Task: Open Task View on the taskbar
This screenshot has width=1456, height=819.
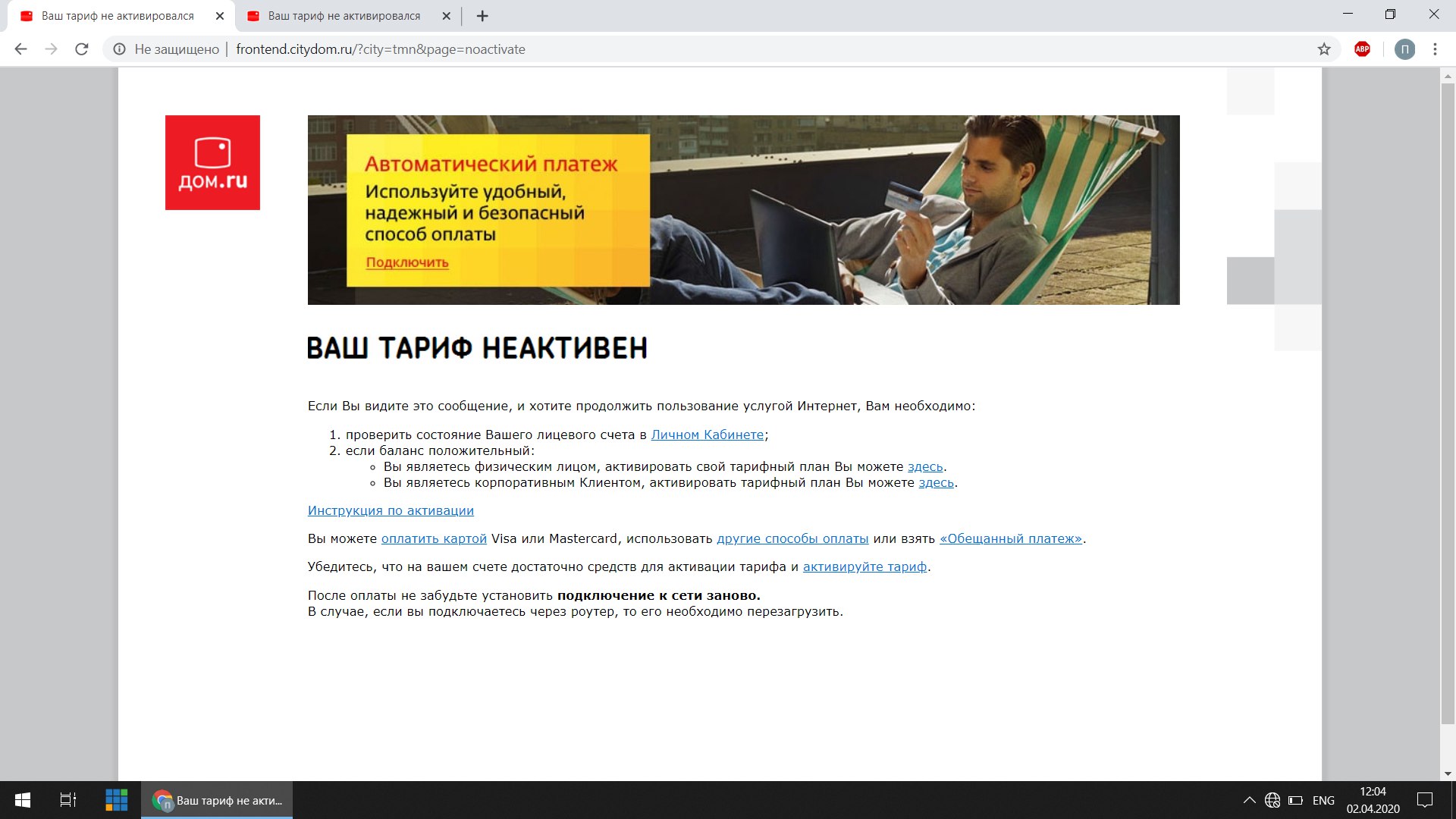Action: [x=68, y=800]
